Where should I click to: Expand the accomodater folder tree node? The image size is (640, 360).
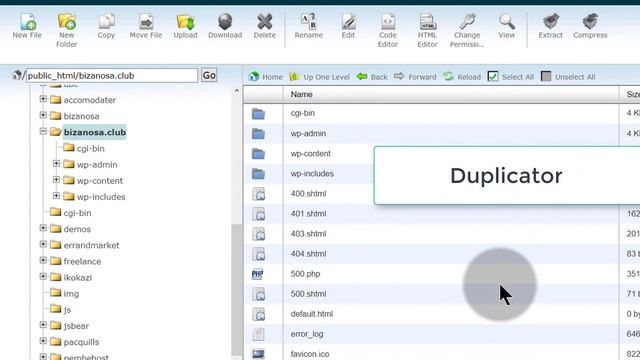click(43, 99)
